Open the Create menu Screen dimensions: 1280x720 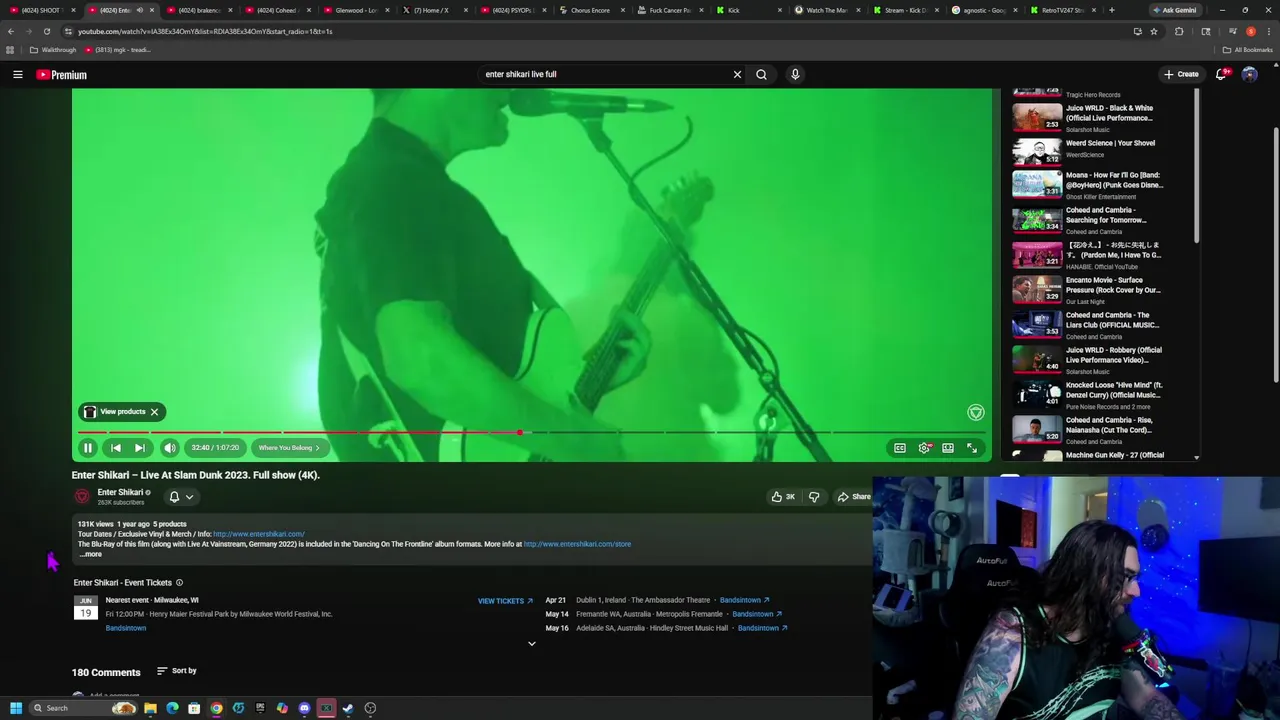pyautogui.click(x=1181, y=74)
